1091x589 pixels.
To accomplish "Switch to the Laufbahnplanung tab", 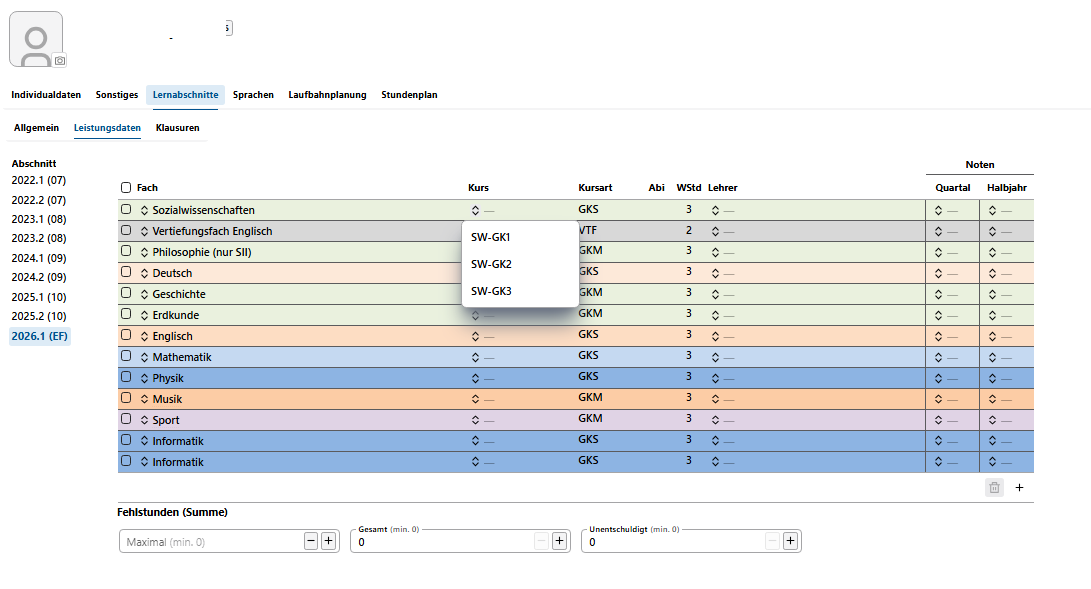I will [x=327, y=95].
